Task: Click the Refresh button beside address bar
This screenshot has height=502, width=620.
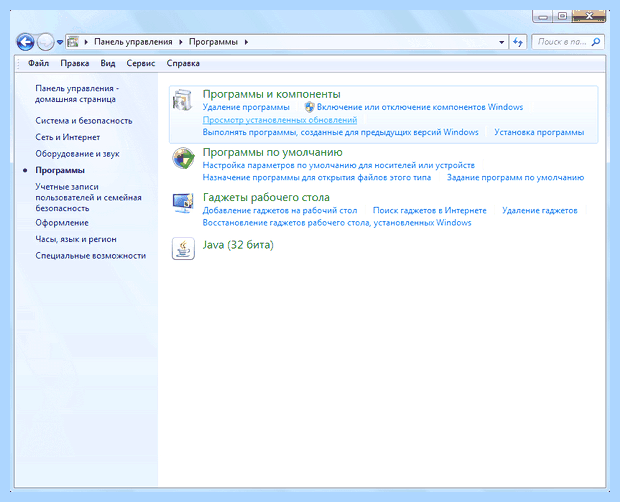Action: [x=518, y=42]
